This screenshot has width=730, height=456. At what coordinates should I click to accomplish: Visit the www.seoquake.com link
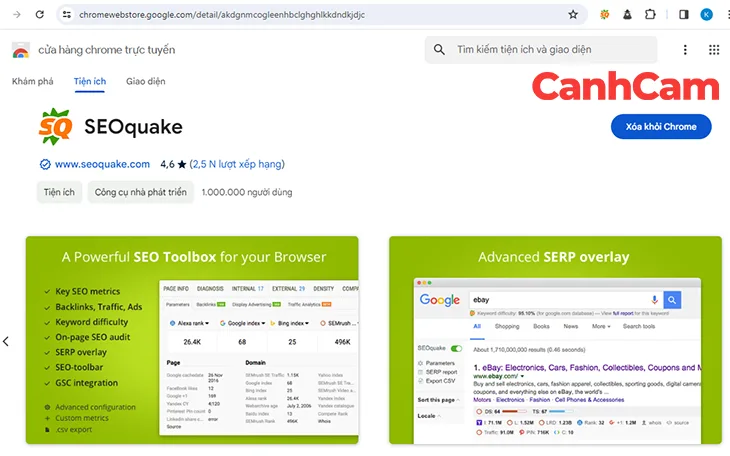click(x=102, y=164)
